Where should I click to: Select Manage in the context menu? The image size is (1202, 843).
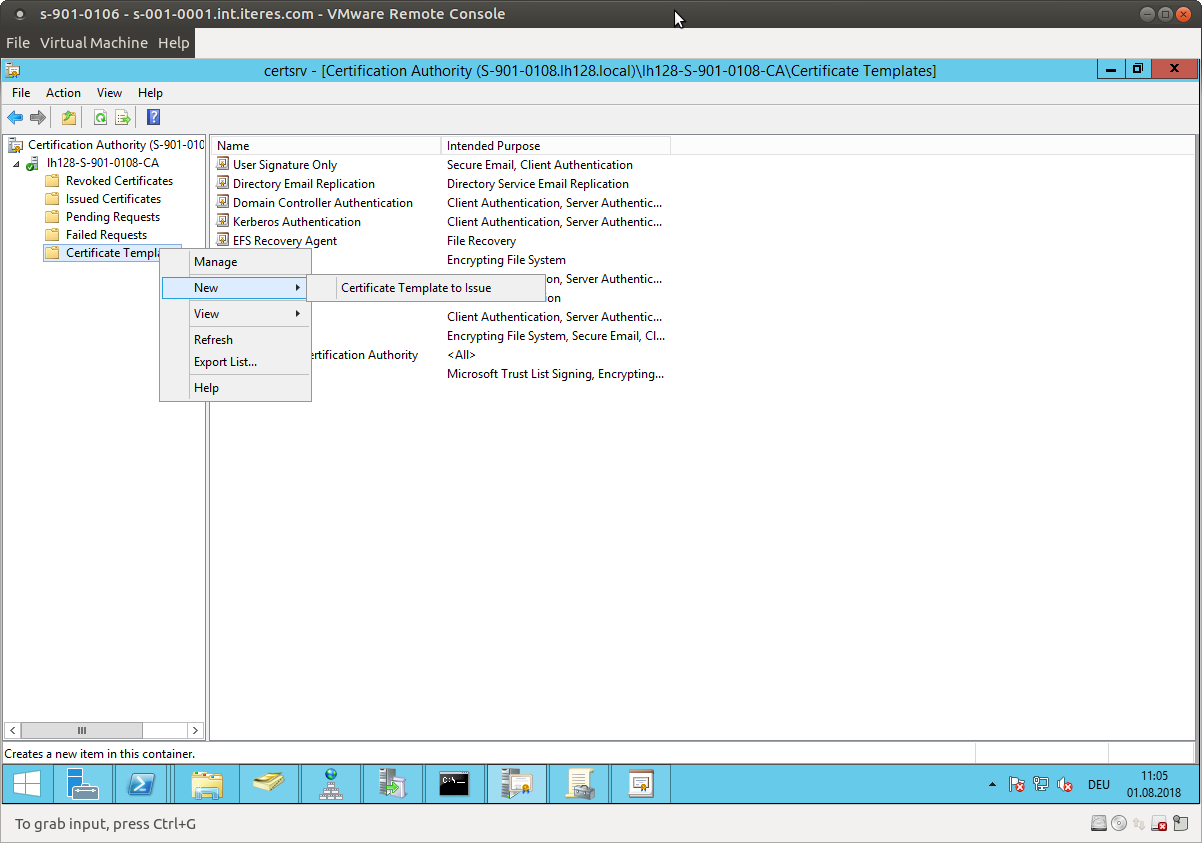[x=215, y=262]
